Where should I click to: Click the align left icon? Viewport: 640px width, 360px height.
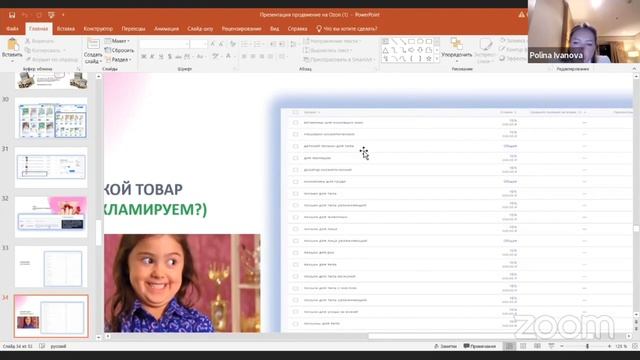click(x=244, y=57)
